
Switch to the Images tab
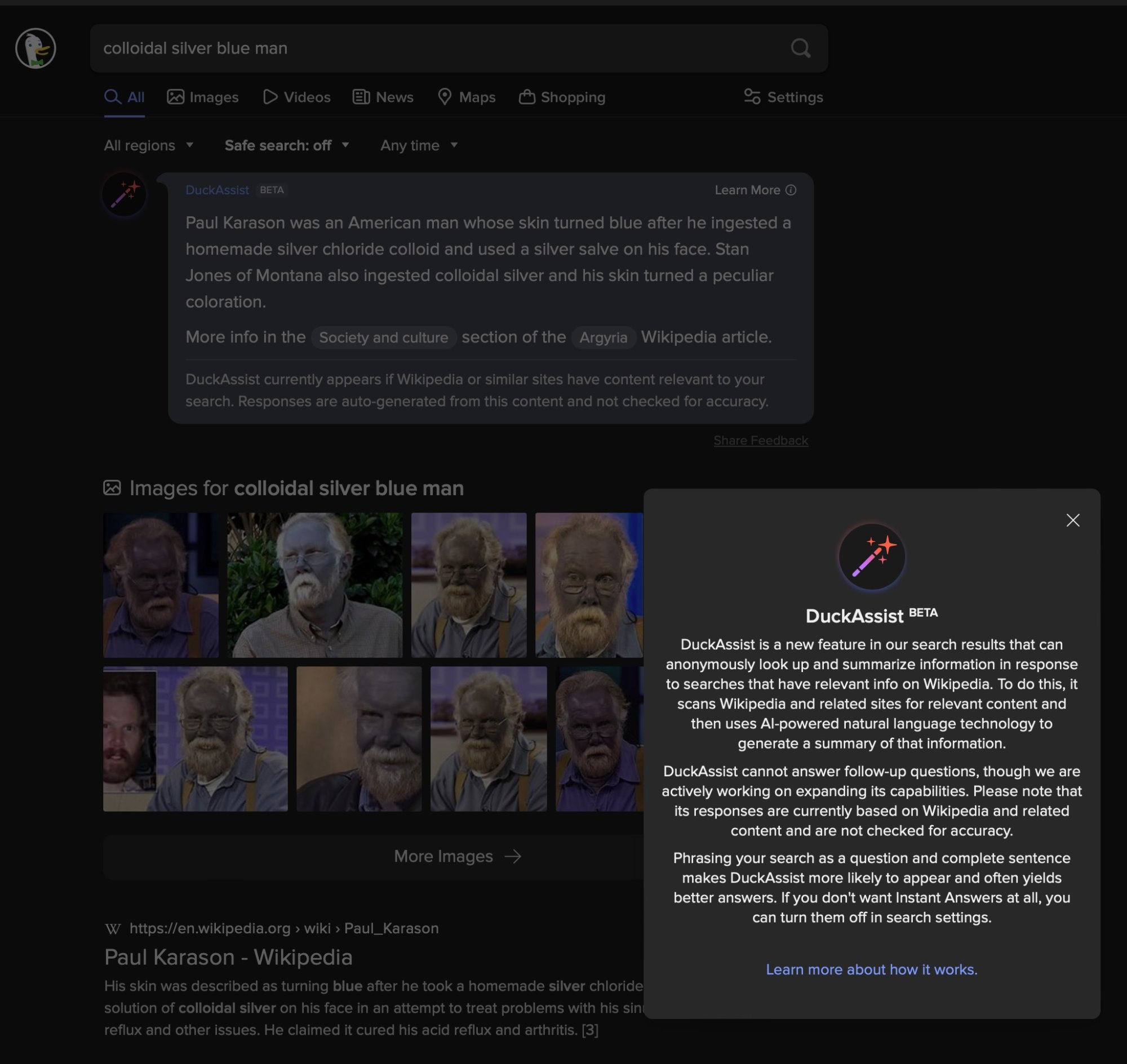point(203,97)
